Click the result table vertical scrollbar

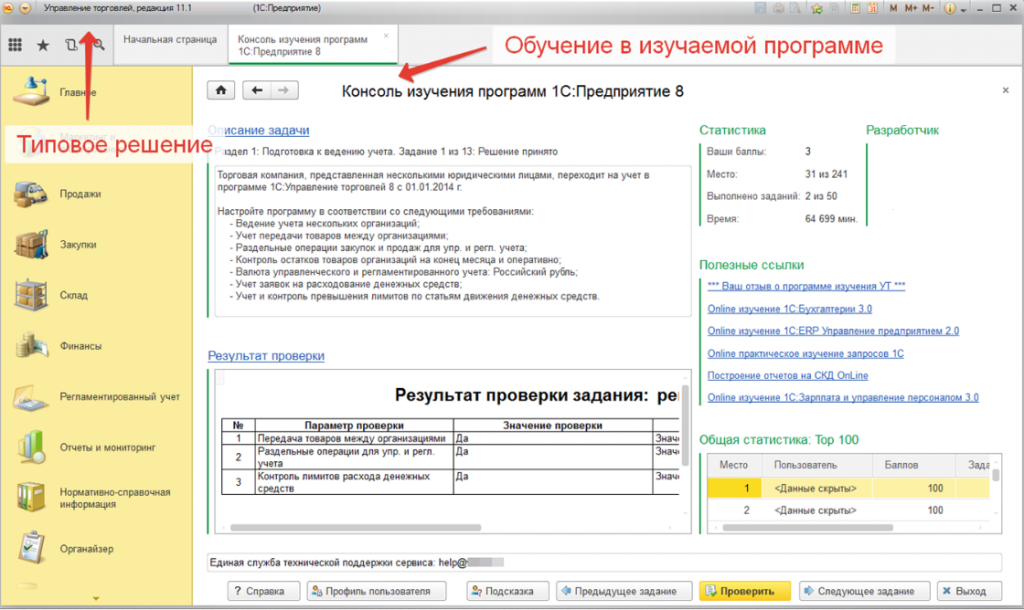[685, 426]
